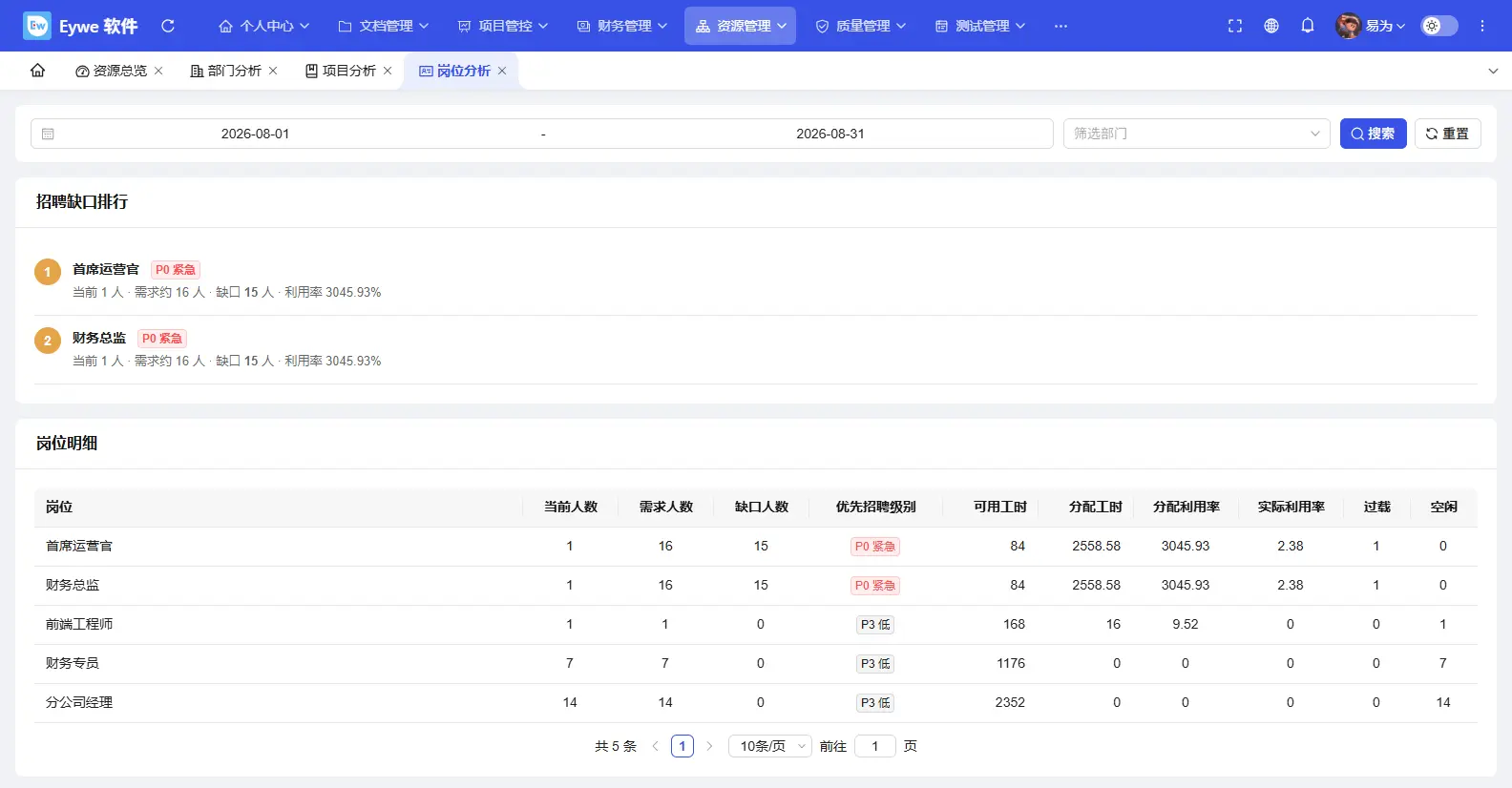Click 优先招聘级别 column header
The height and width of the screenshot is (788, 1512).
(876, 507)
